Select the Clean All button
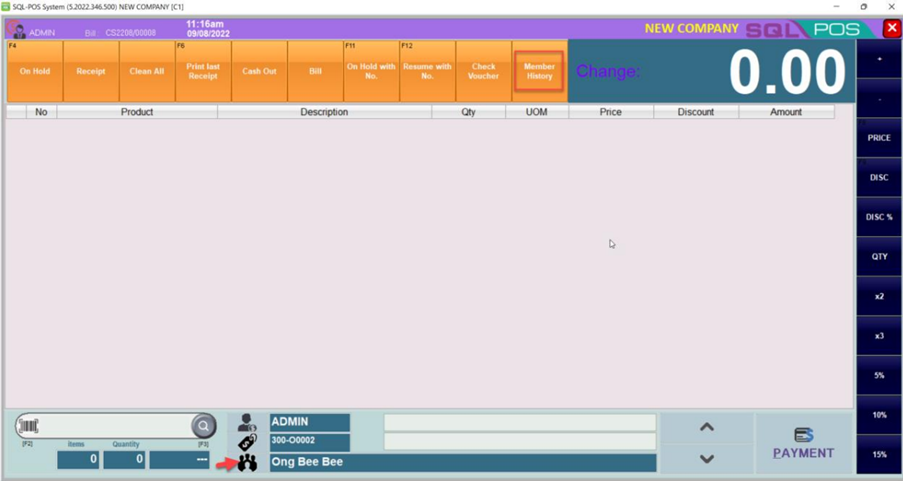The width and height of the screenshot is (903, 481). coord(147,72)
